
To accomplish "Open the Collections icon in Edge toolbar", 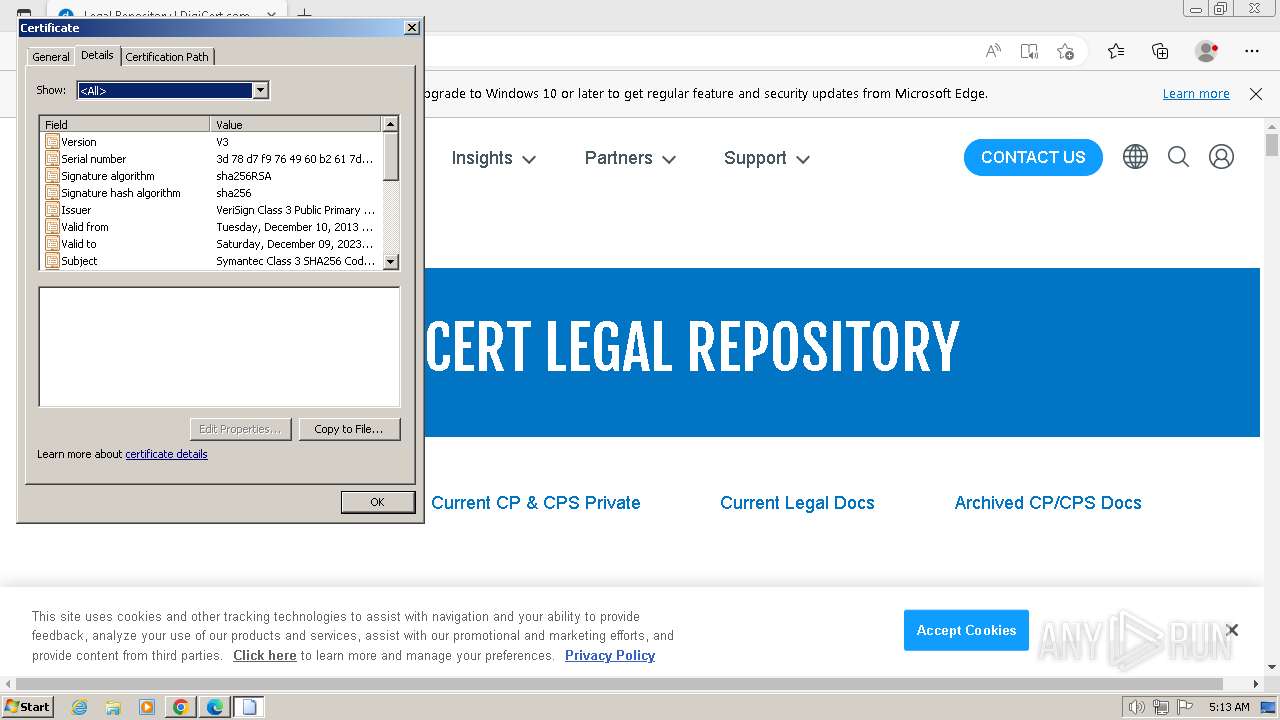I will (1160, 51).
